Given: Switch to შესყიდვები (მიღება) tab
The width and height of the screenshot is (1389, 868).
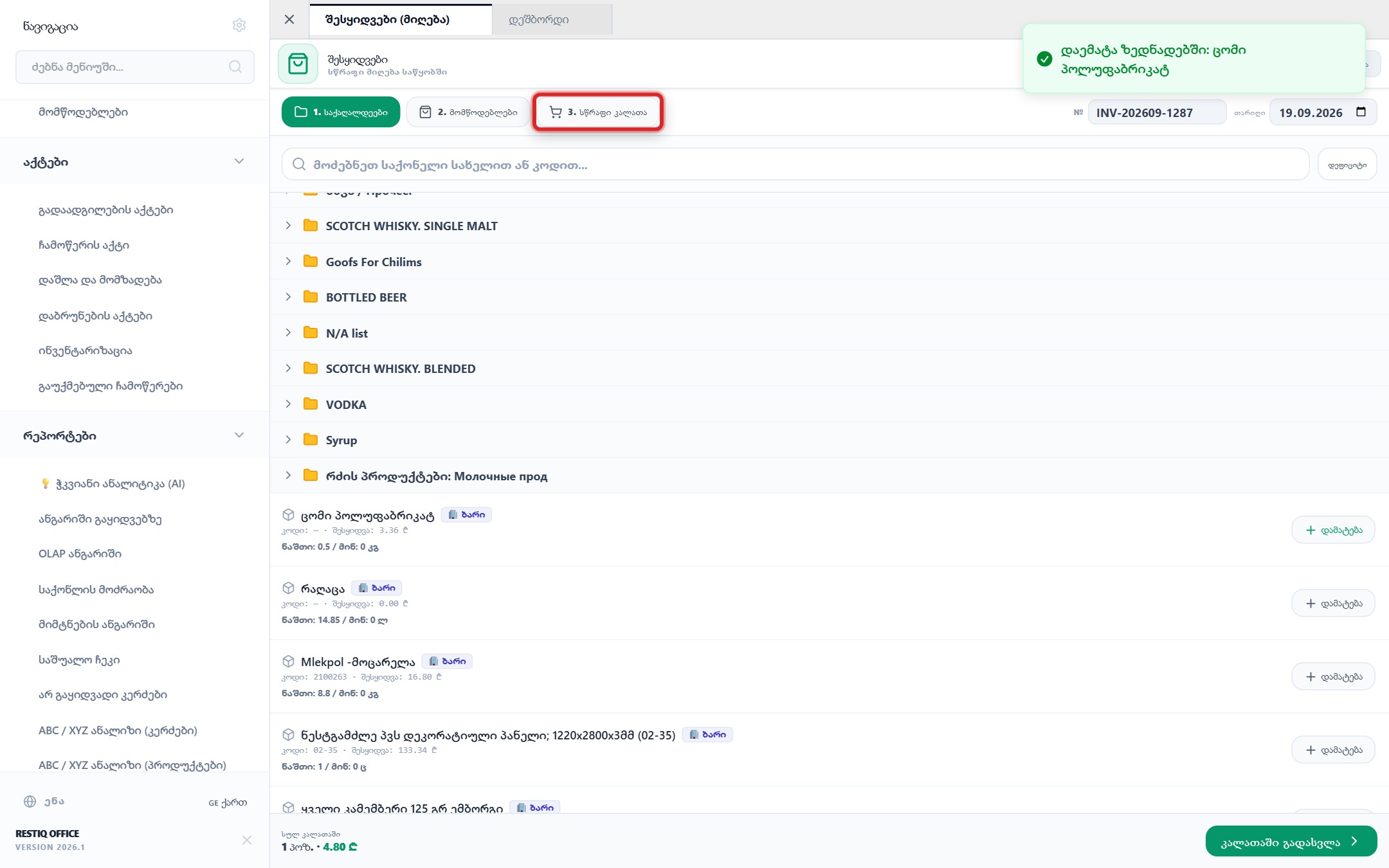Looking at the screenshot, I should click(x=401, y=19).
